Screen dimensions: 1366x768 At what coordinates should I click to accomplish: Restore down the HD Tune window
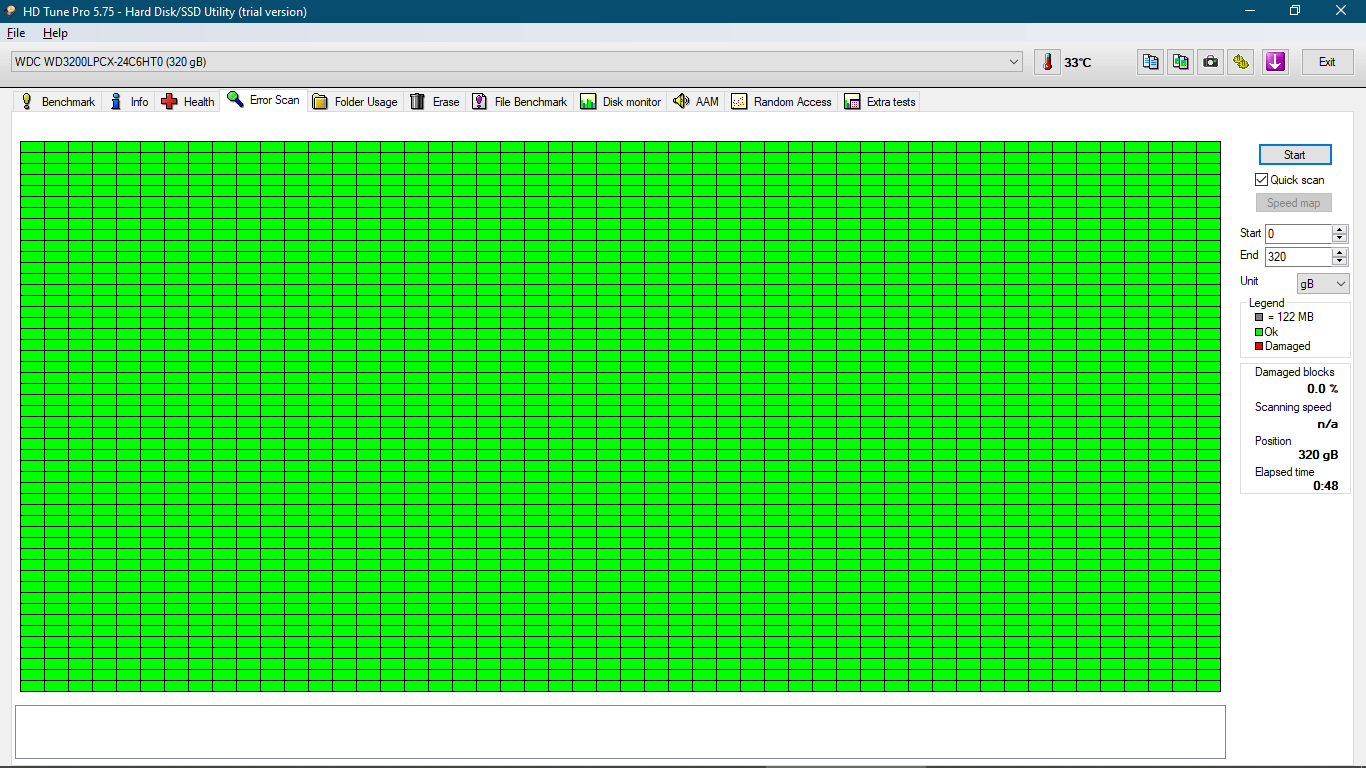point(1295,11)
